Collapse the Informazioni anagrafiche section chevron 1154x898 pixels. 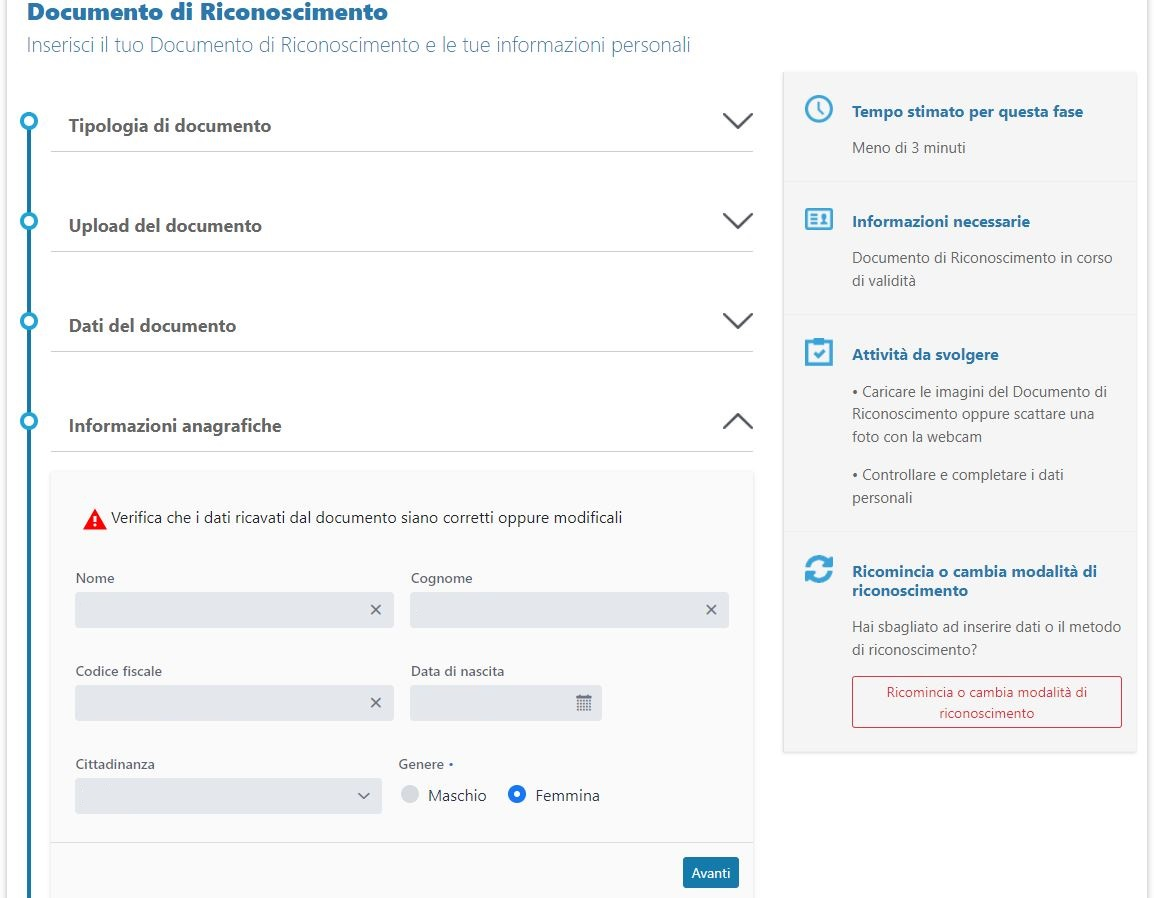click(x=737, y=421)
